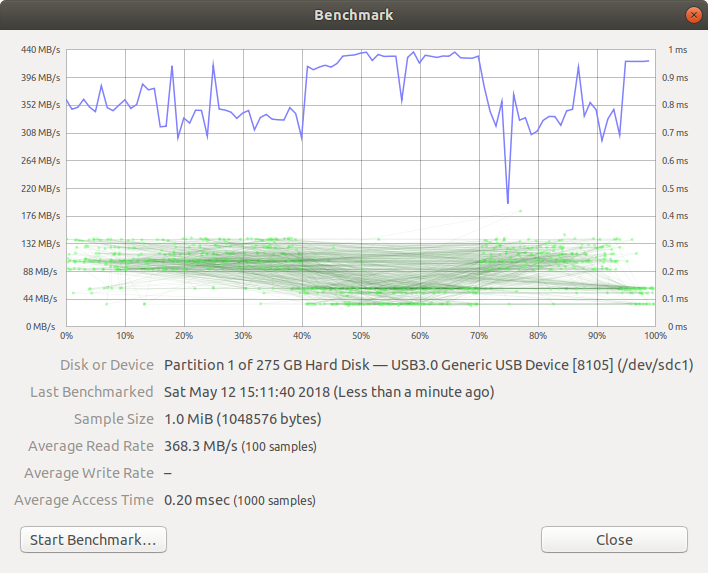
Task: Click the '0.7 ms' right axis label
Action: (675, 133)
